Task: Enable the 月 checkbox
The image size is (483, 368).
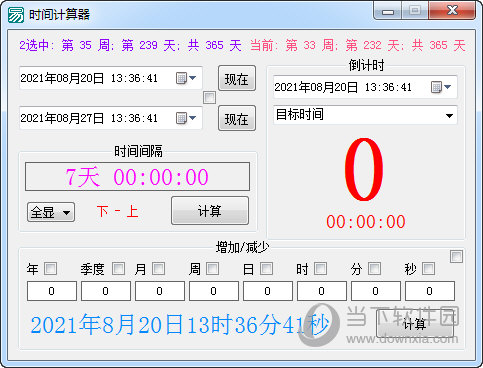Action: [158, 268]
